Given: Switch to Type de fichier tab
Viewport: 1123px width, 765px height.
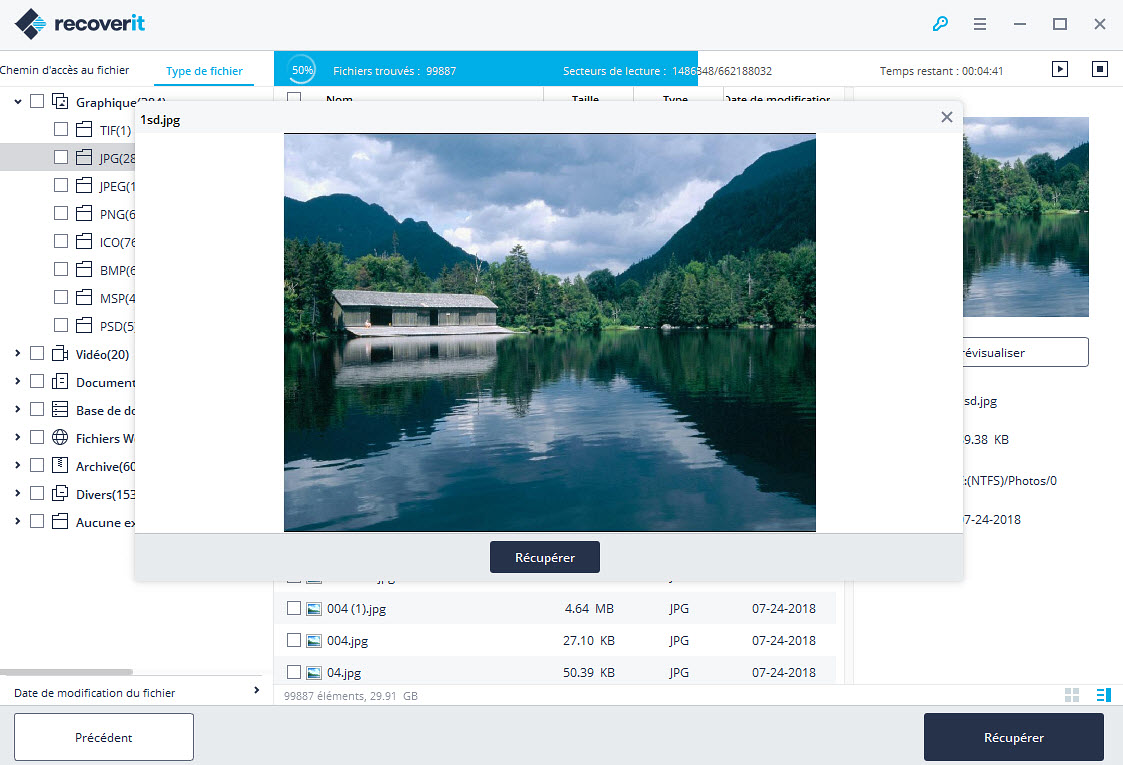Looking at the screenshot, I should click(x=204, y=71).
